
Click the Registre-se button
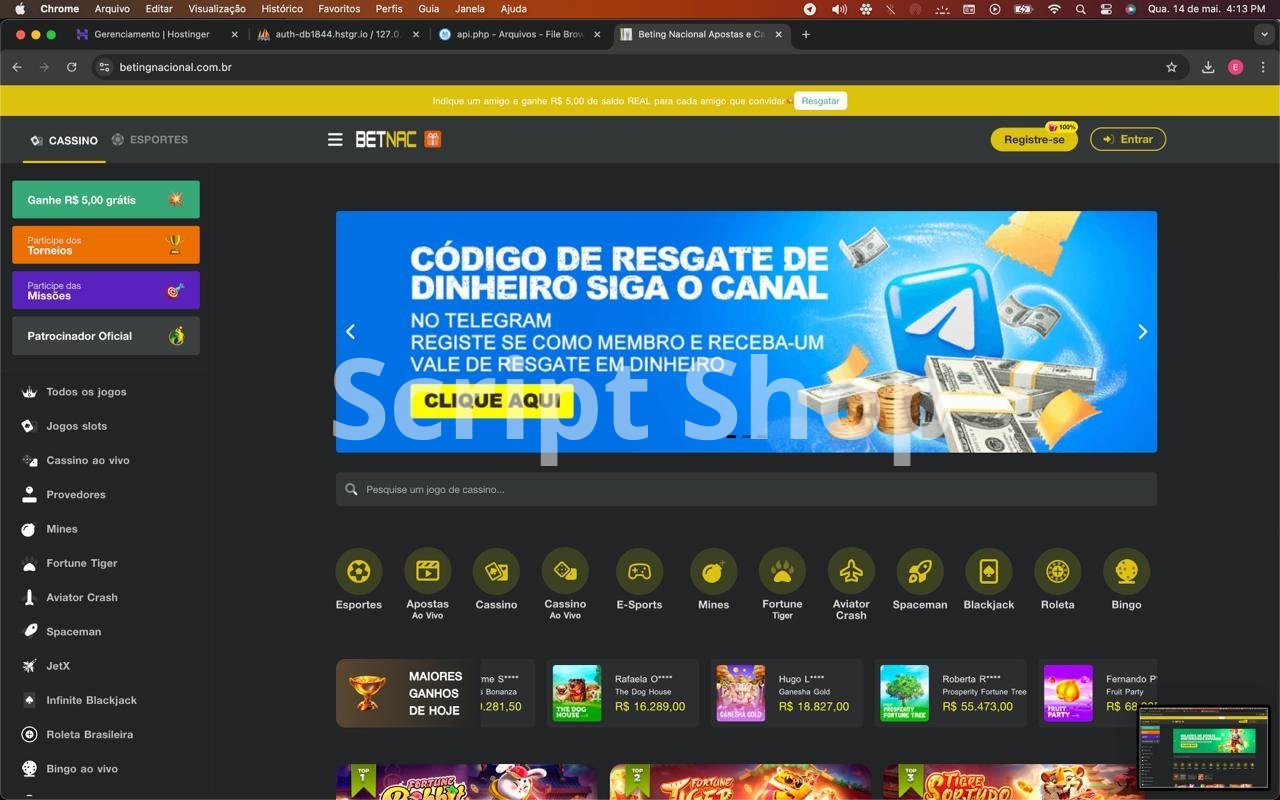click(x=1034, y=140)
